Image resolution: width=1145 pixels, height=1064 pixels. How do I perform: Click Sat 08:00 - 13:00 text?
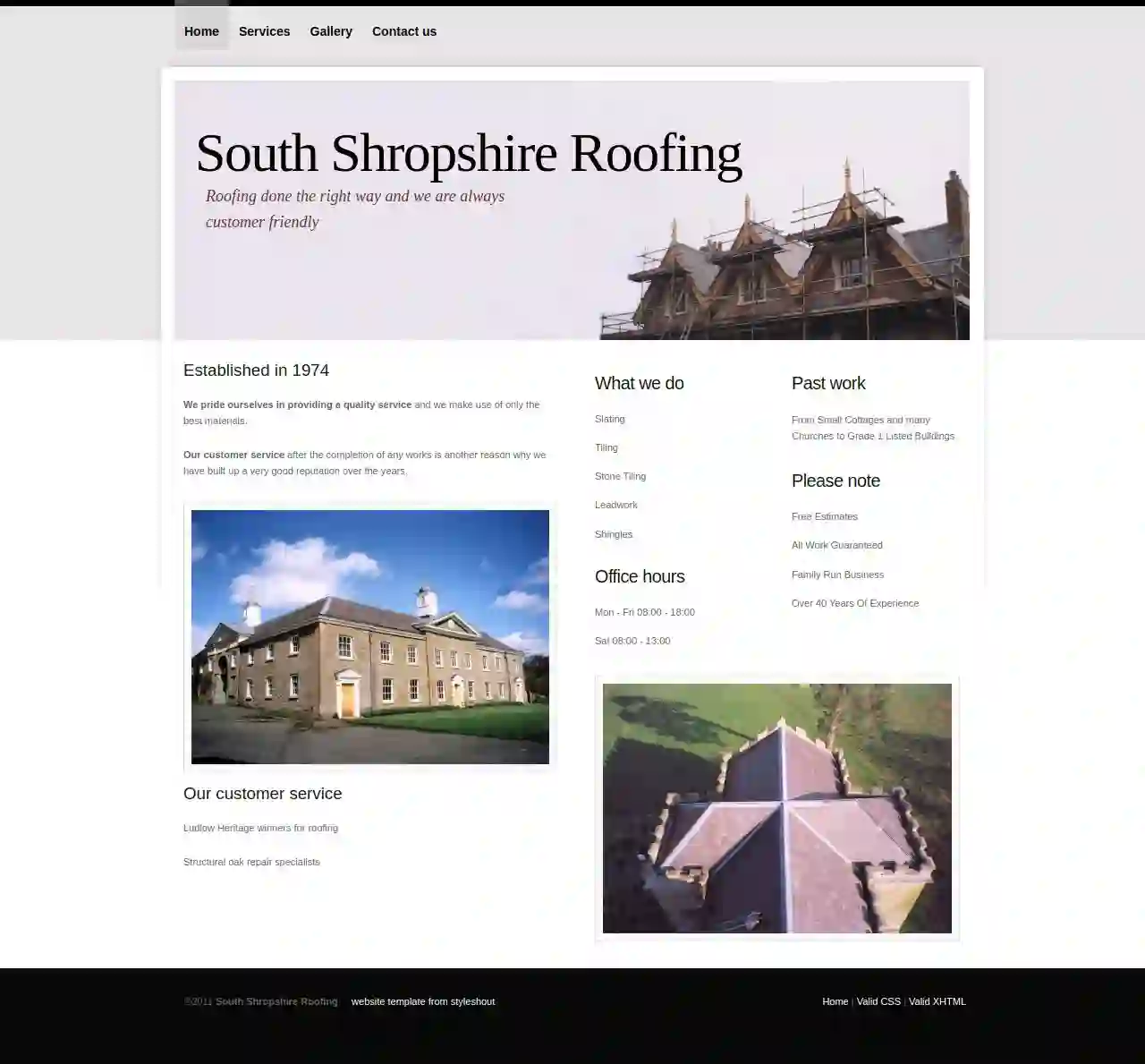632,641
